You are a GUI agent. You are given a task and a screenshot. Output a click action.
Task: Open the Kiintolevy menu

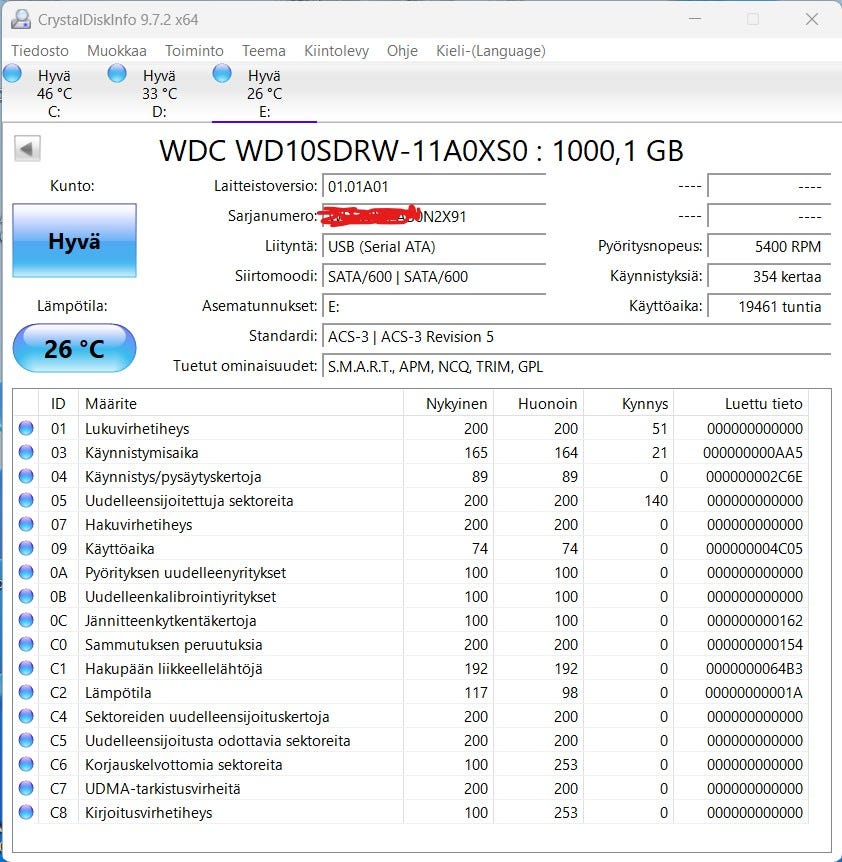[x=336, y=51]
